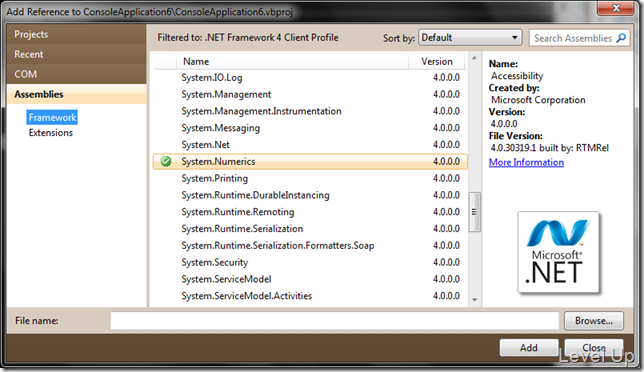644x372 pixels.
Task: Select the Extensions tree item
Action: [51, 133]
